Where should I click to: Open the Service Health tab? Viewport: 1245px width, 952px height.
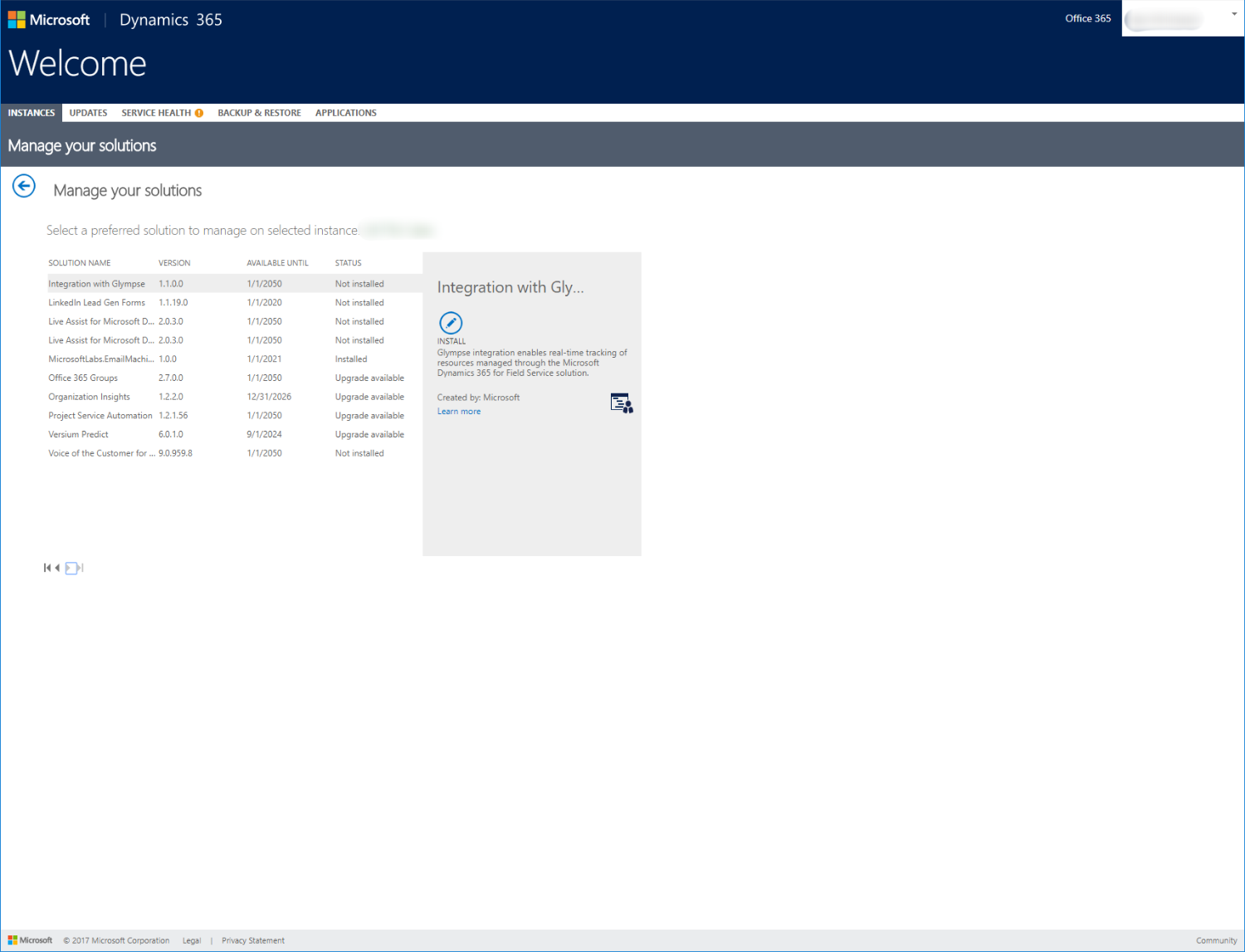pyautogui.click(x=156, y=113)
